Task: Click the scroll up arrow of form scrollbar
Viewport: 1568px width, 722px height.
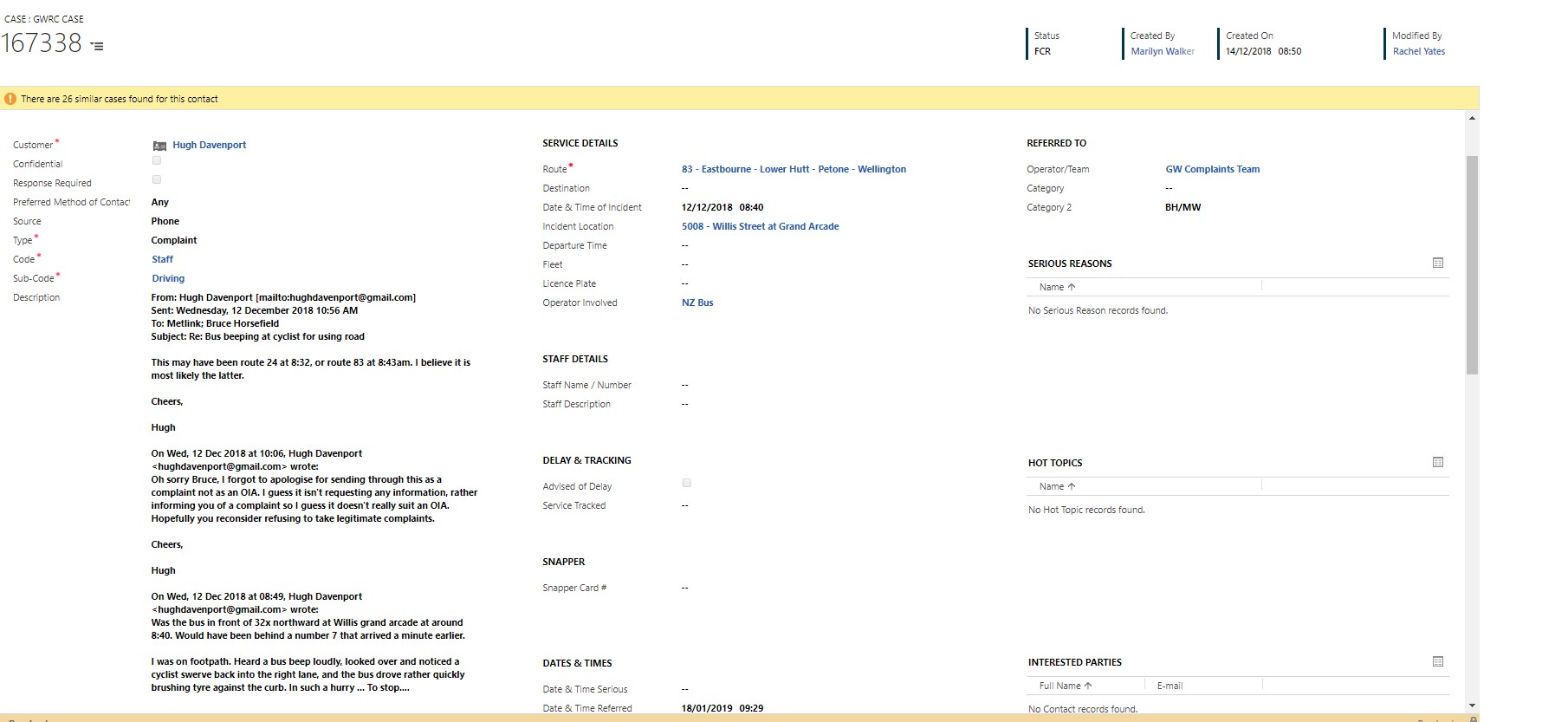Action: click(1472, 118)
